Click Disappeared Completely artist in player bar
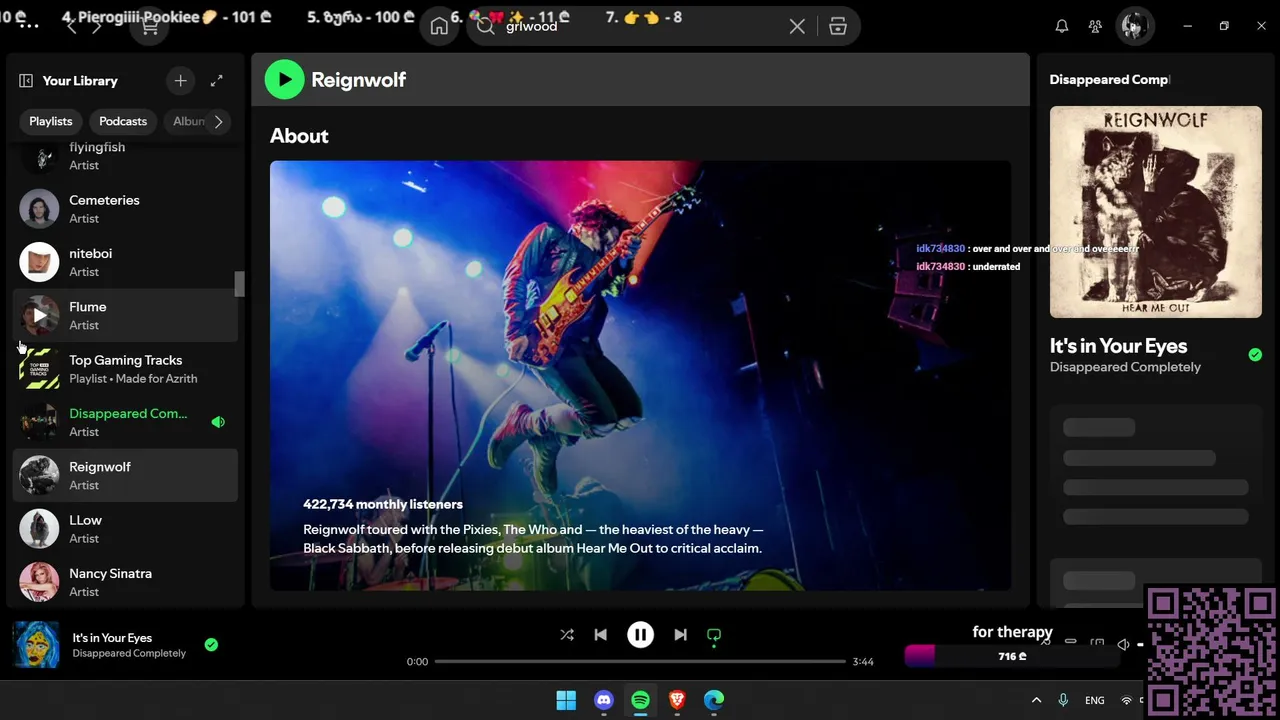 (x=129, y=653)
